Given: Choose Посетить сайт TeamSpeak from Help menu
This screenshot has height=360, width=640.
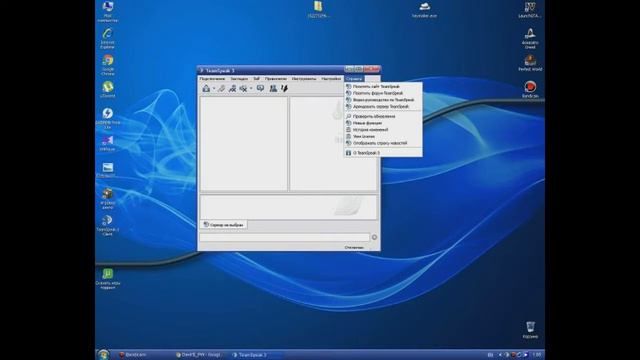Looking at the screenshot, I should click(x=383, y=87).
